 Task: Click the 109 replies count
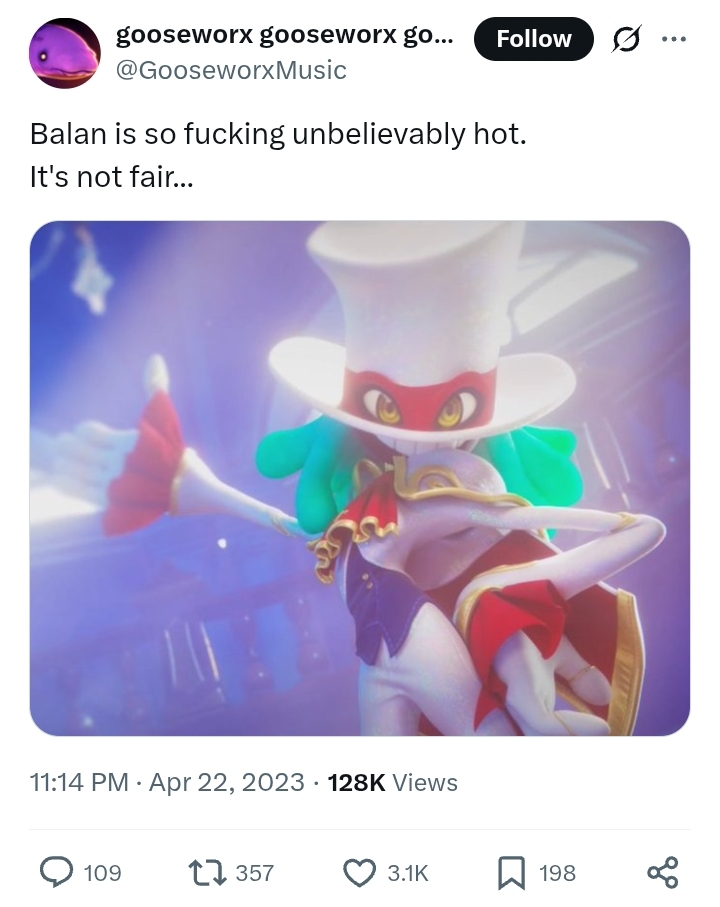103,872
